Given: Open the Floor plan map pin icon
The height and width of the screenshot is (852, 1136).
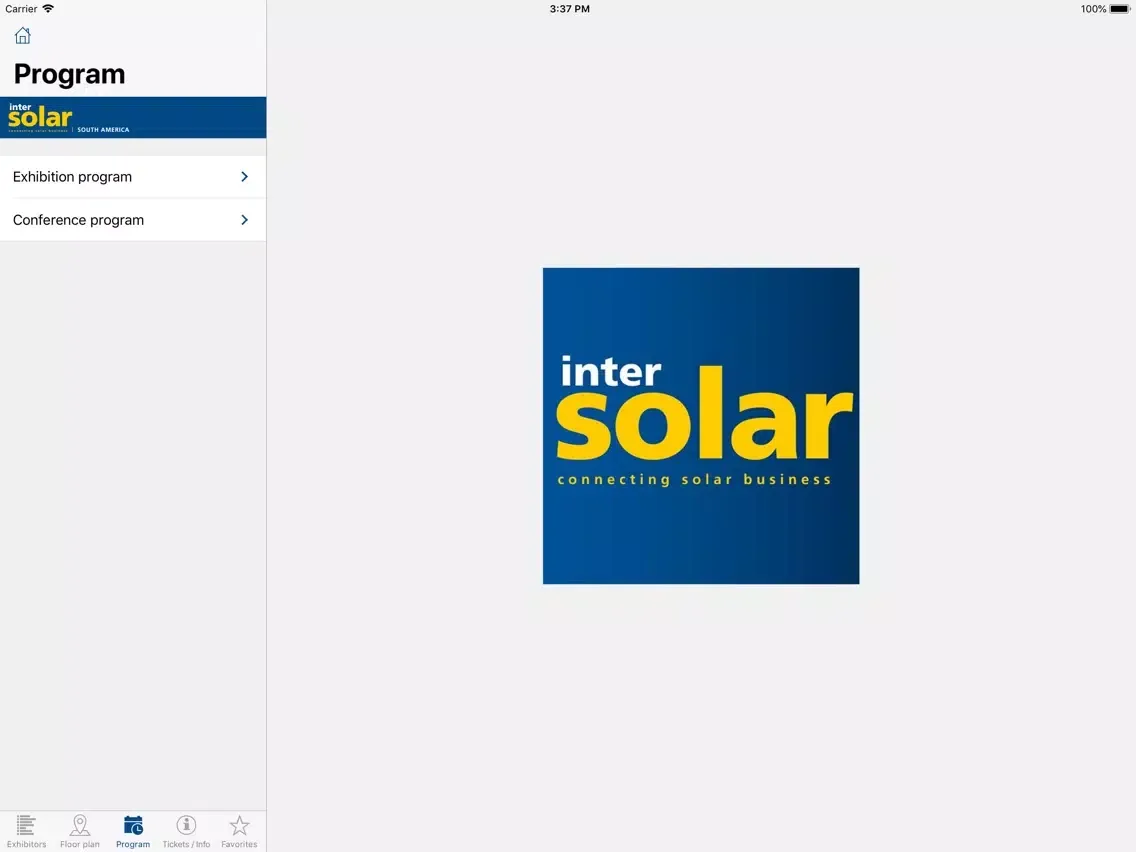Looking at the screenshot, I should pyautogui.click(x=80, y=825).
